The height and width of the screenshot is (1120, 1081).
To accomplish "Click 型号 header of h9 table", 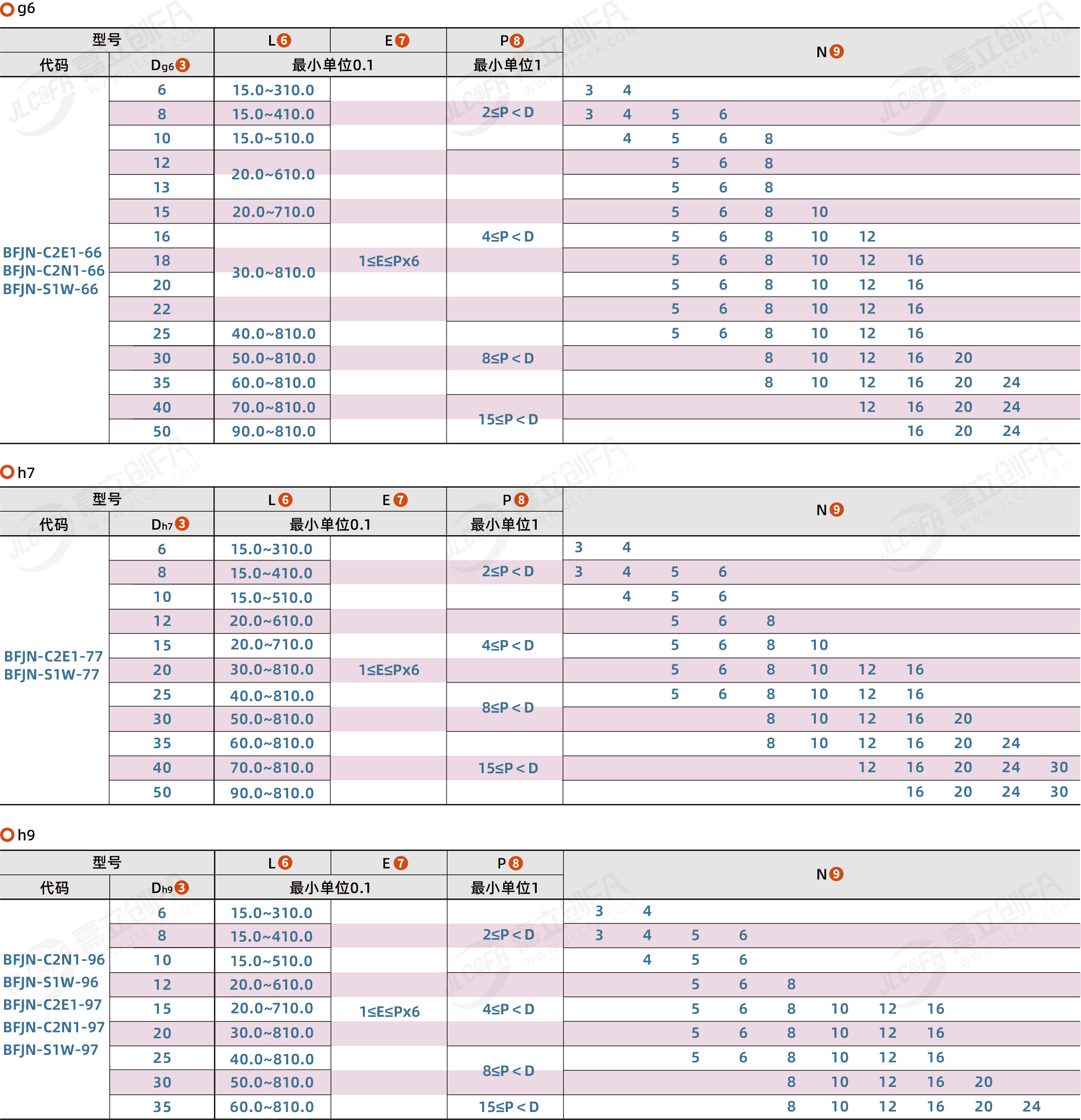I will click(x=107, y=862).
